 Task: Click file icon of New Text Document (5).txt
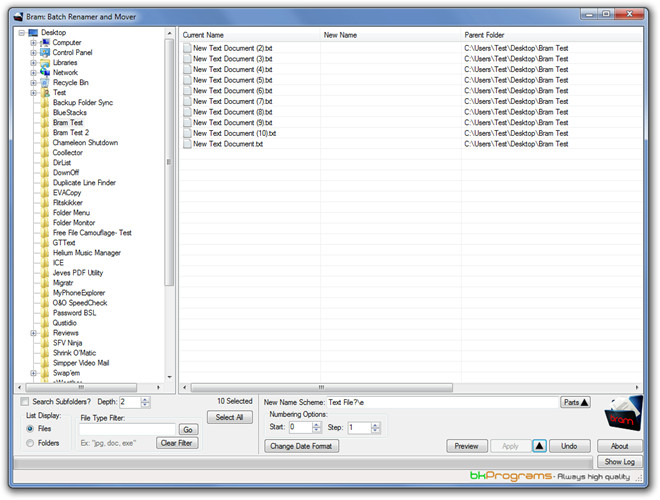[187, 80]
